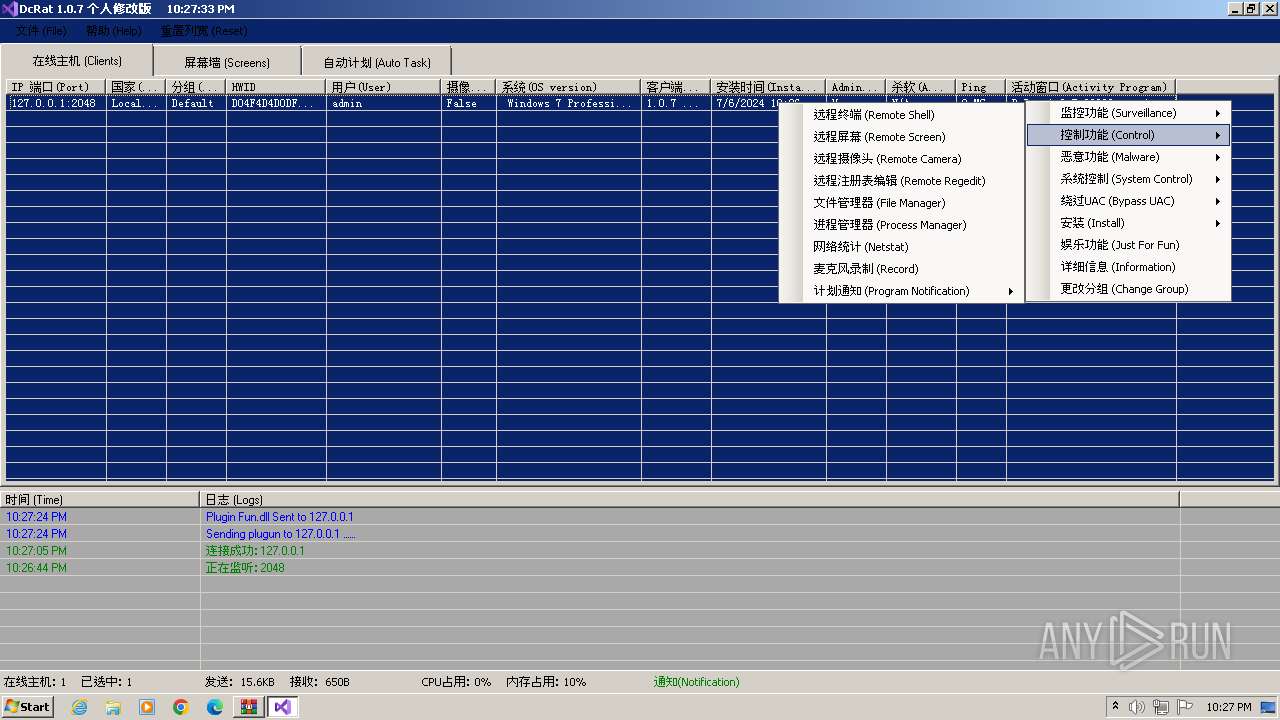Switch to 自动计划 (Auto Task) tab
This screenshot has width=1280, height=720.
click(x=377, y=62)
